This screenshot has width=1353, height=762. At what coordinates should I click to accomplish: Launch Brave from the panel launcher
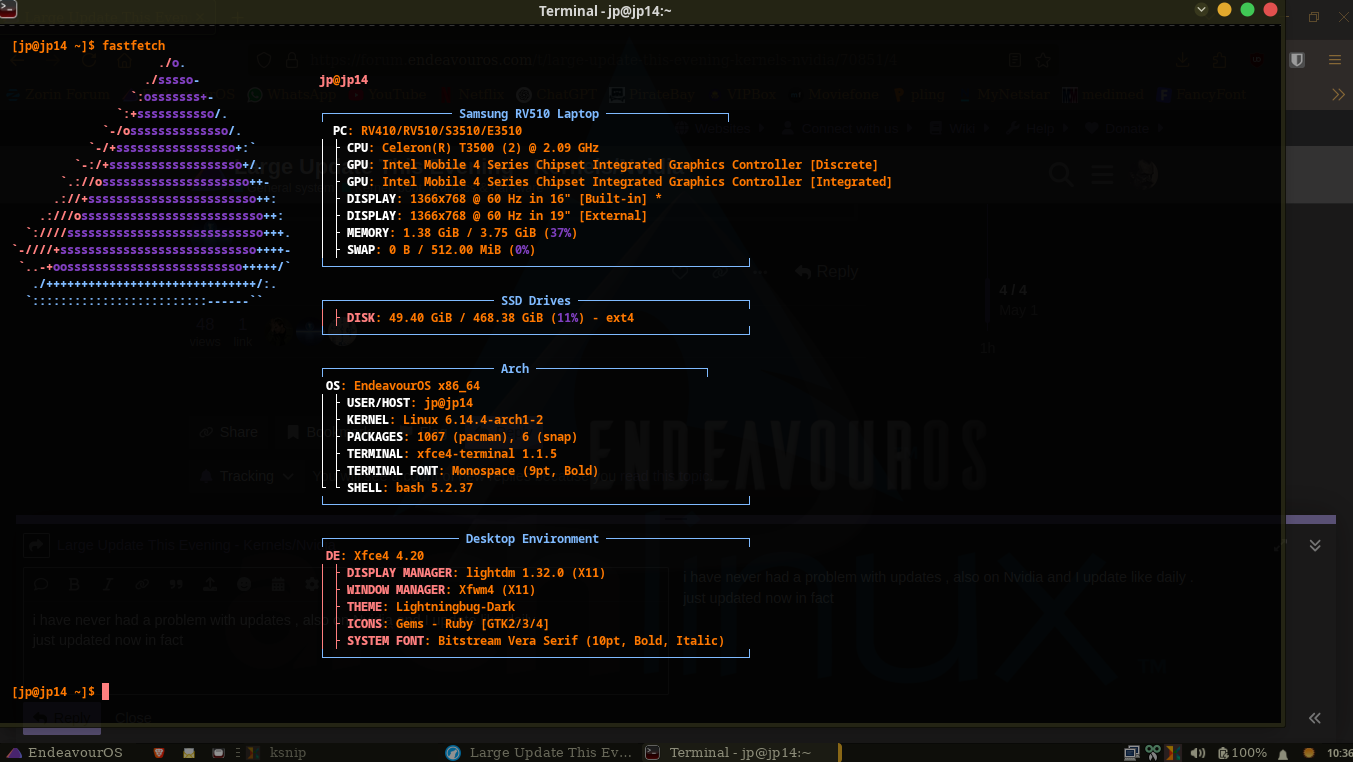click(158, 752)
